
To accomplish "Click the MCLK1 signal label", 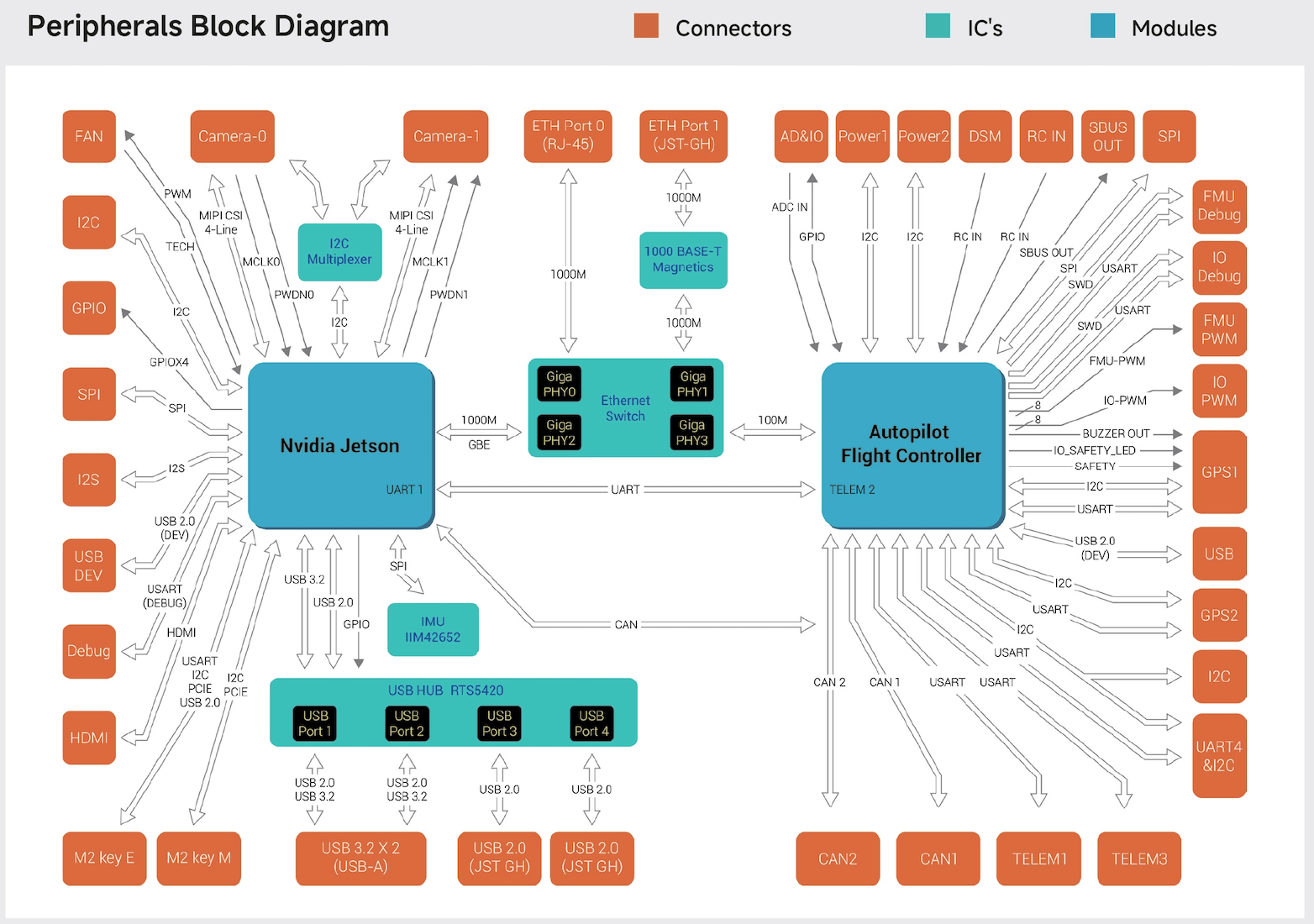I will point(430,262).
